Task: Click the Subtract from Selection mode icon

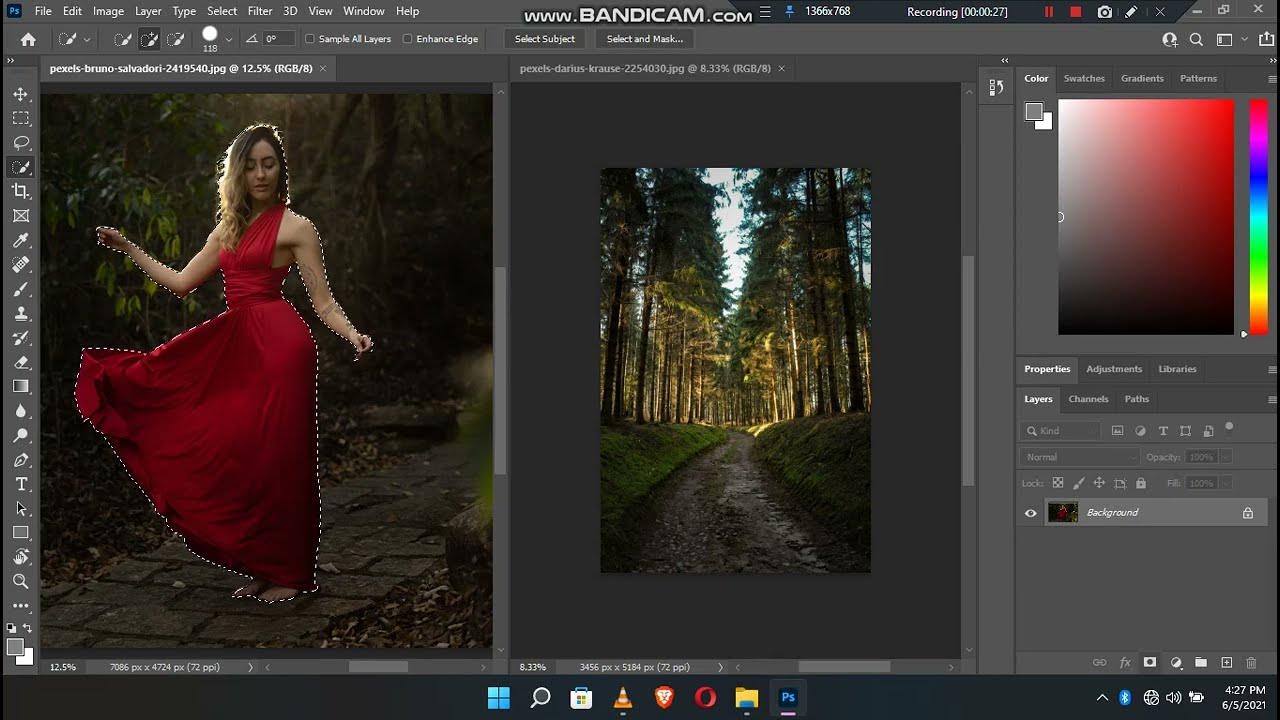Action: point(175,39)
